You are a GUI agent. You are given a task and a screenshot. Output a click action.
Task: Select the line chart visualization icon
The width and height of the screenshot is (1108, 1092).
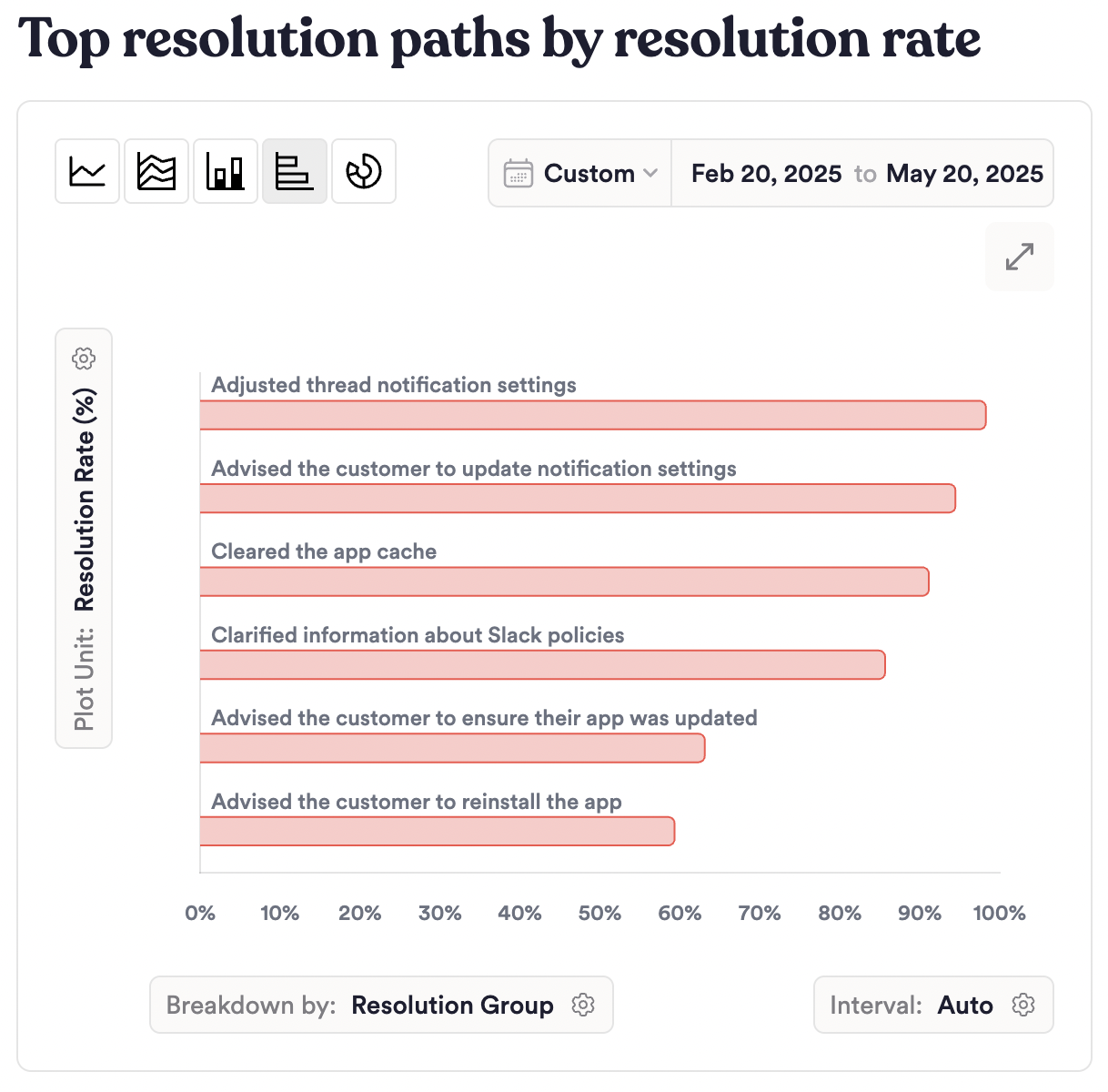[x=86, y=170]
